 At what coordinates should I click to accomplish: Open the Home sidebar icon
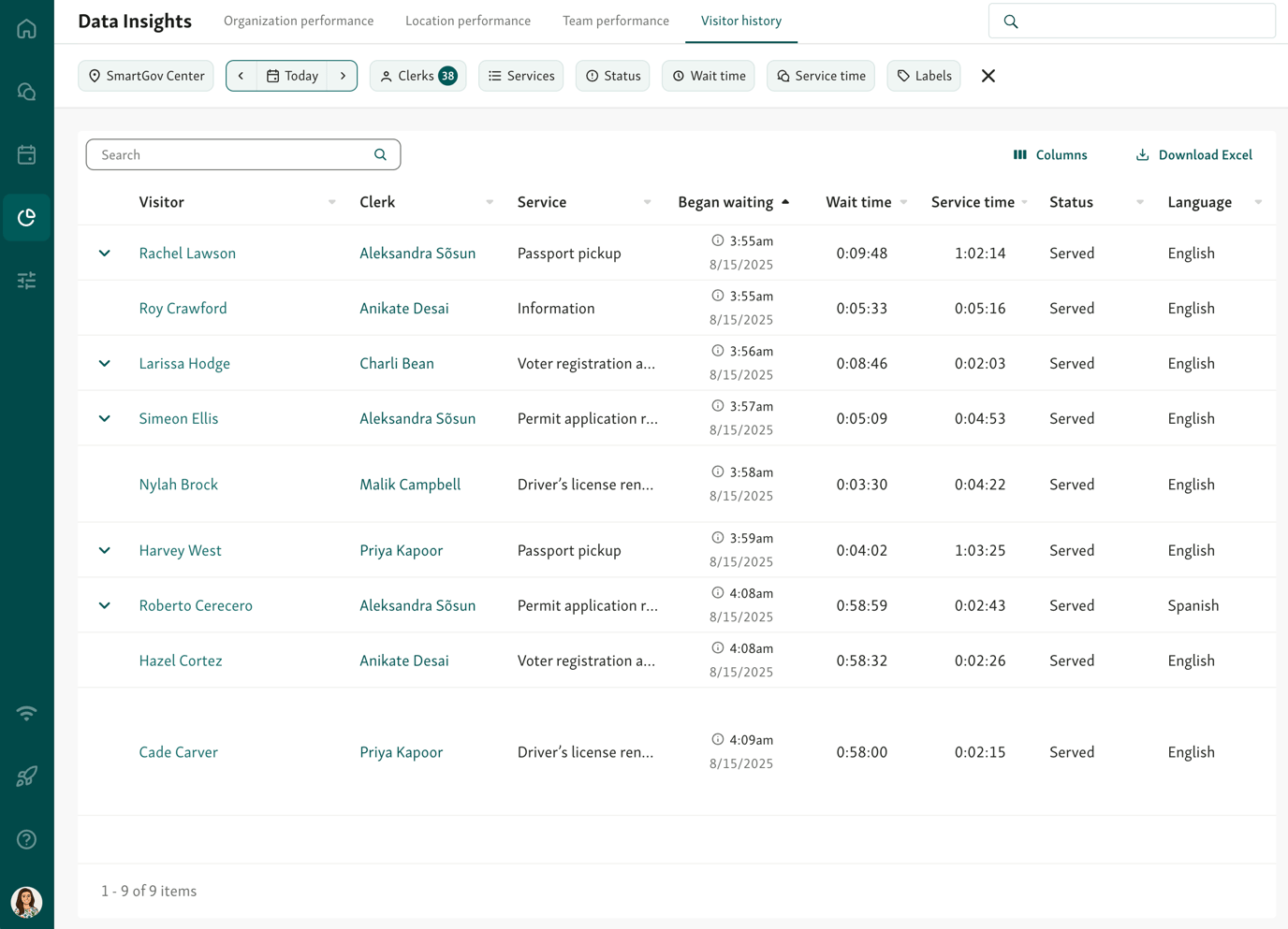point(26,28)
